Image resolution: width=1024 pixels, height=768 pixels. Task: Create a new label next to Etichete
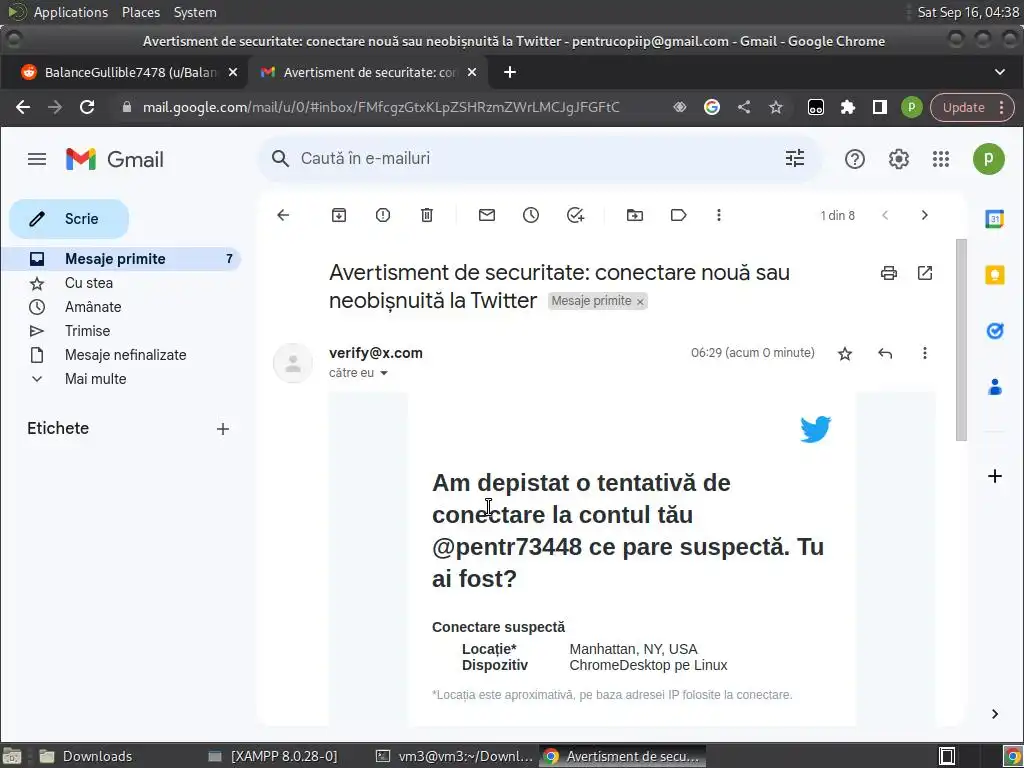point(223,429)
